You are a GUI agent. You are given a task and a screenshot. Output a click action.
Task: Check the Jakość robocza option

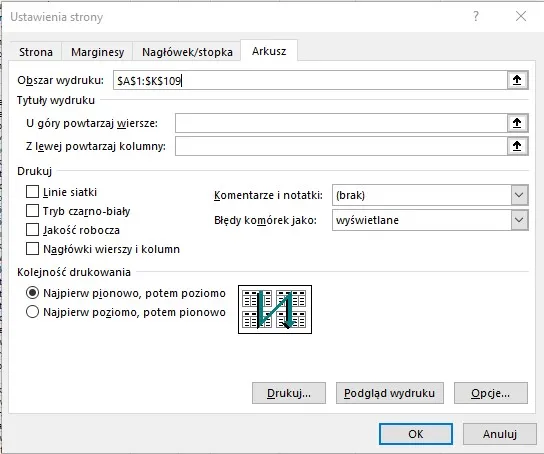coord(32,230)
